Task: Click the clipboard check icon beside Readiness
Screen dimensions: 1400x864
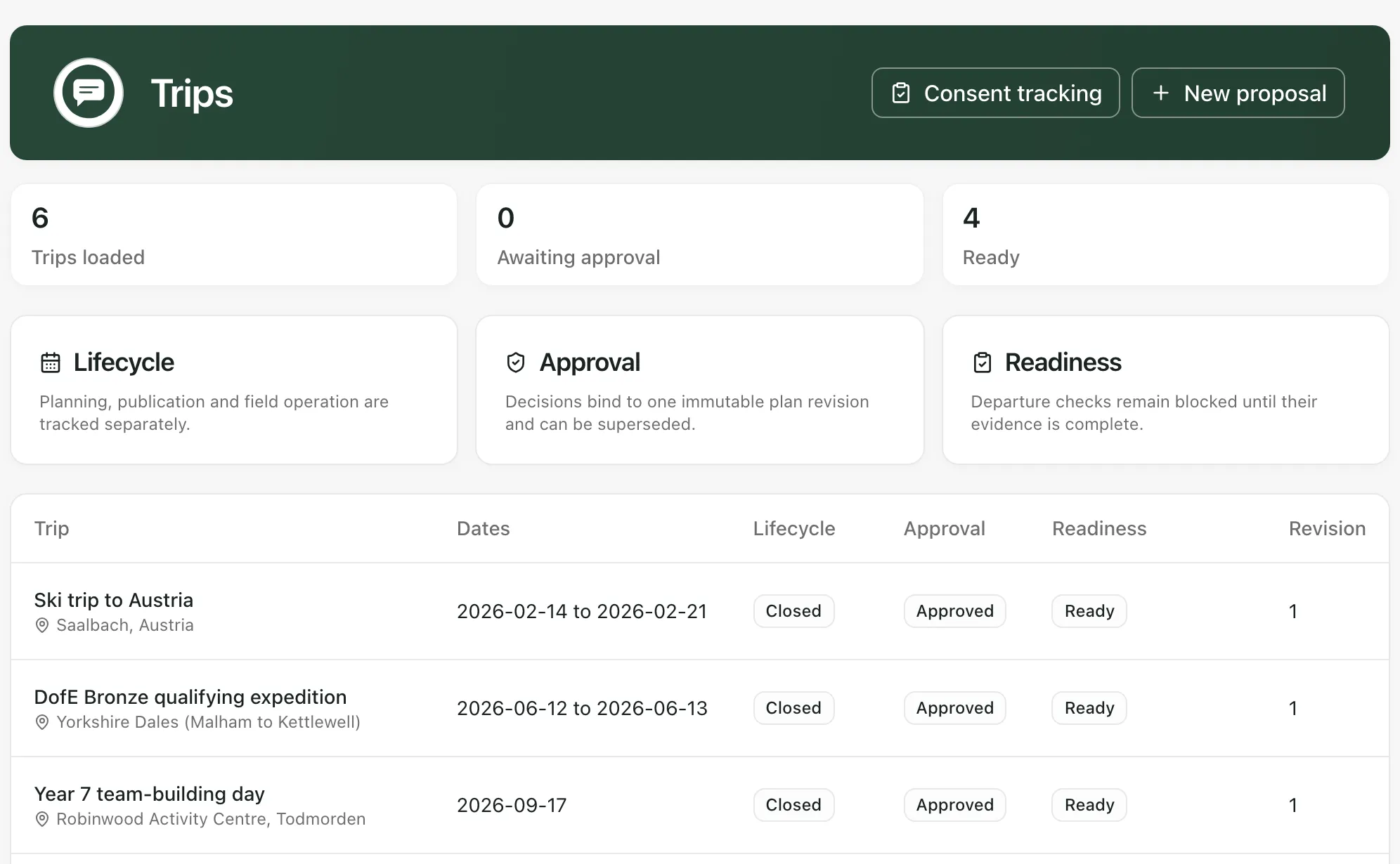Action: coord(982,362)
